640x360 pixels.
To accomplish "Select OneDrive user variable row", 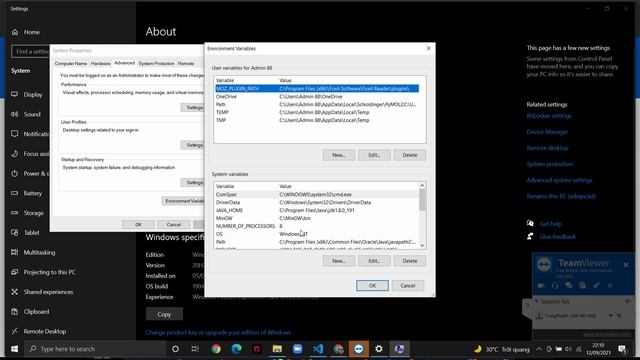I will [x=317, y=96].
